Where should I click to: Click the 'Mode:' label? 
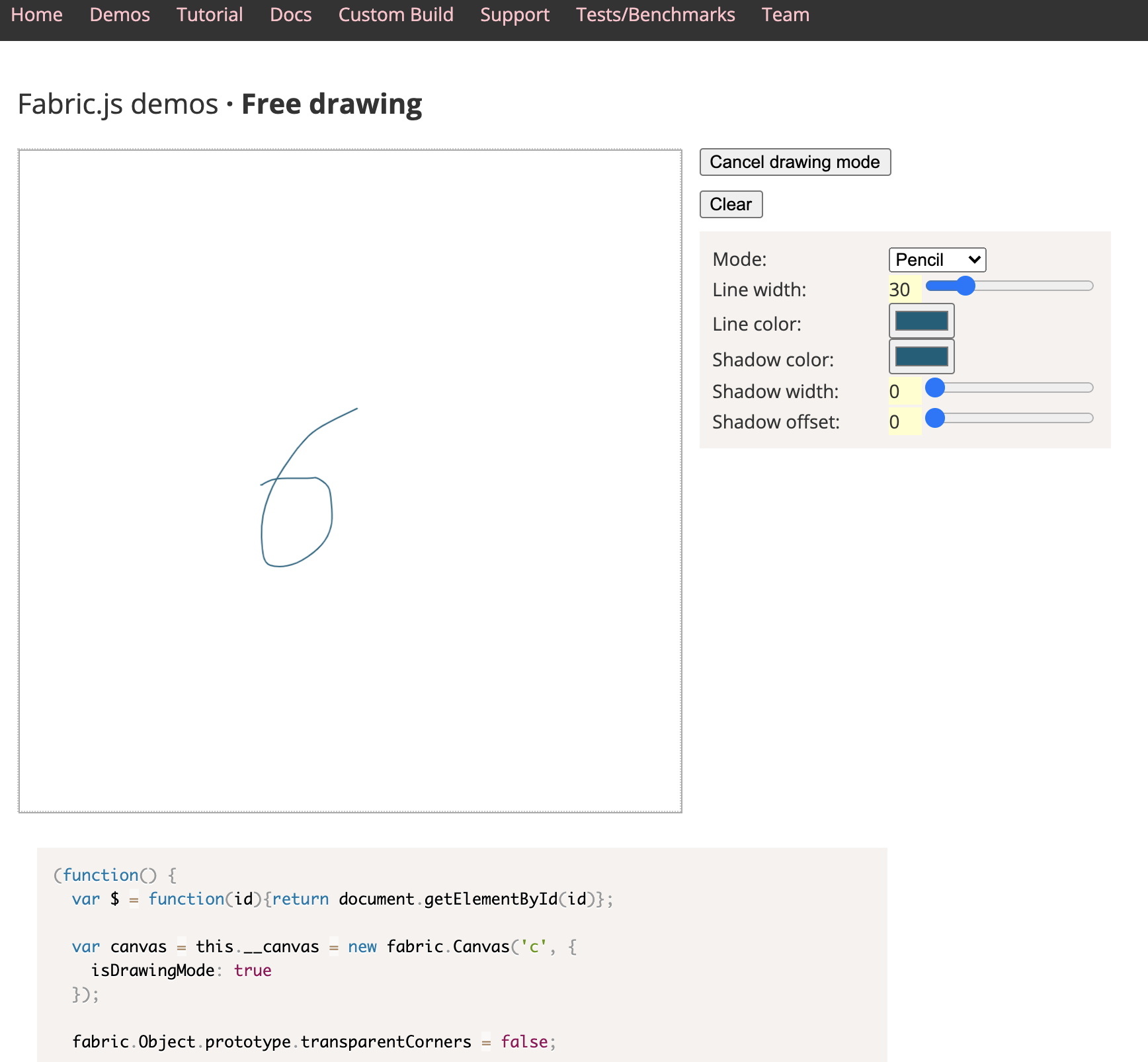coord(739,259)
